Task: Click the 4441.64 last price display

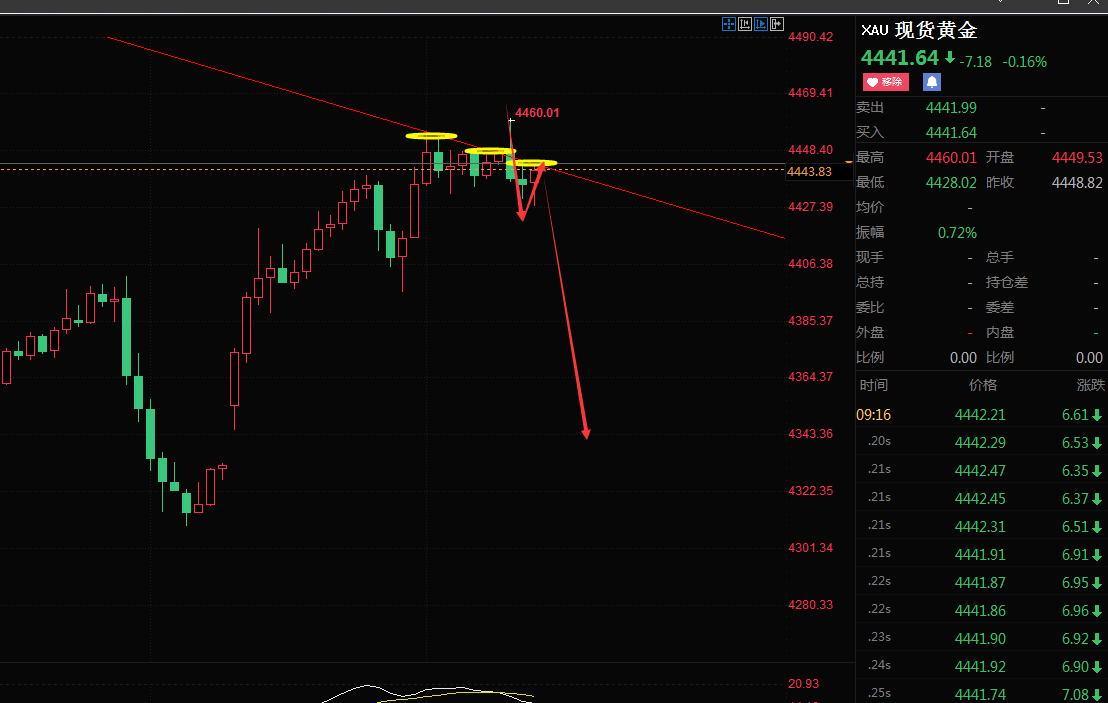Action: [900, 58]
